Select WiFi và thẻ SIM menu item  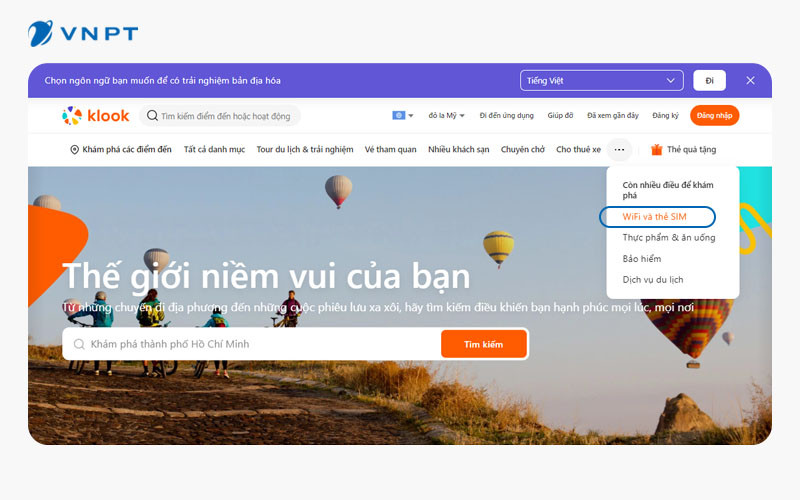(x=656, y=217)
